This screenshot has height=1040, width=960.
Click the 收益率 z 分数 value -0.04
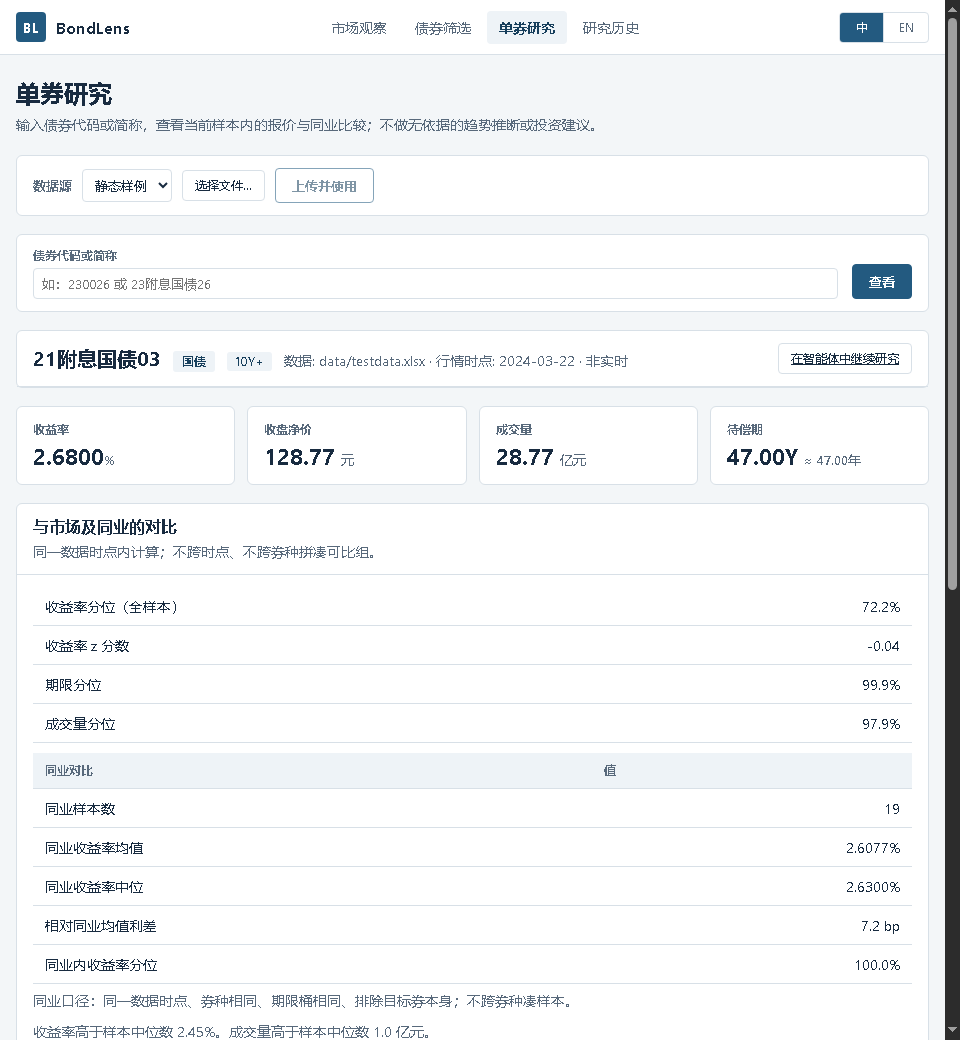pyautogui.click(x=883, y=646)
